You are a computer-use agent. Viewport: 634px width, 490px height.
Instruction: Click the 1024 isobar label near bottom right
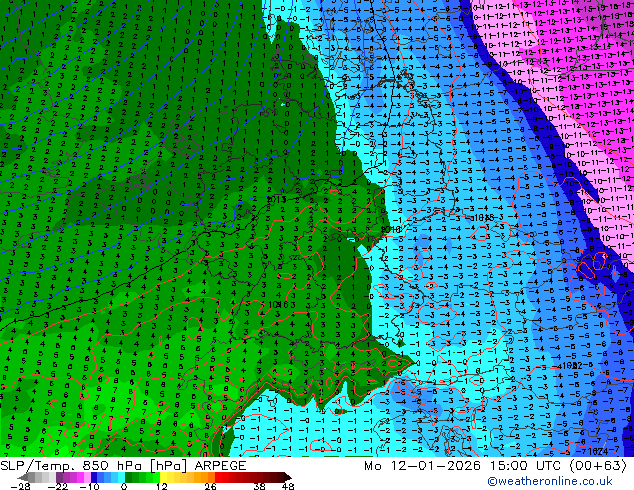tap(598, 451)
